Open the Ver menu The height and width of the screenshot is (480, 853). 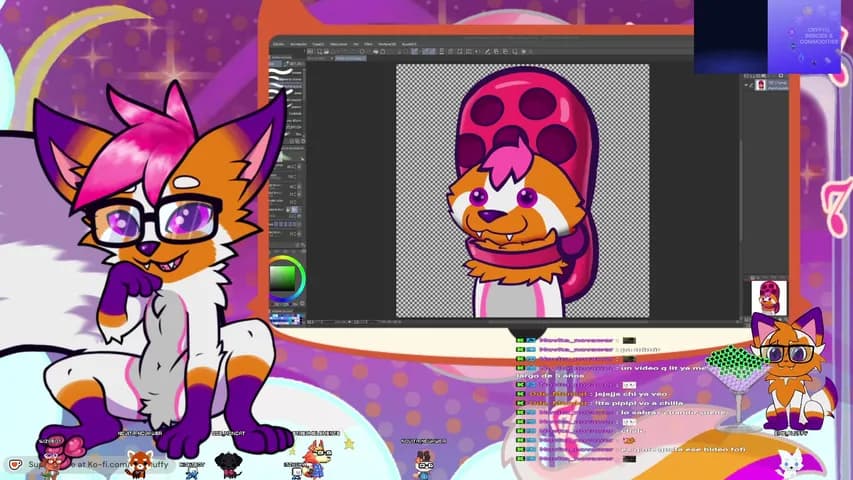pyautogui.click(x=356, y=44)
